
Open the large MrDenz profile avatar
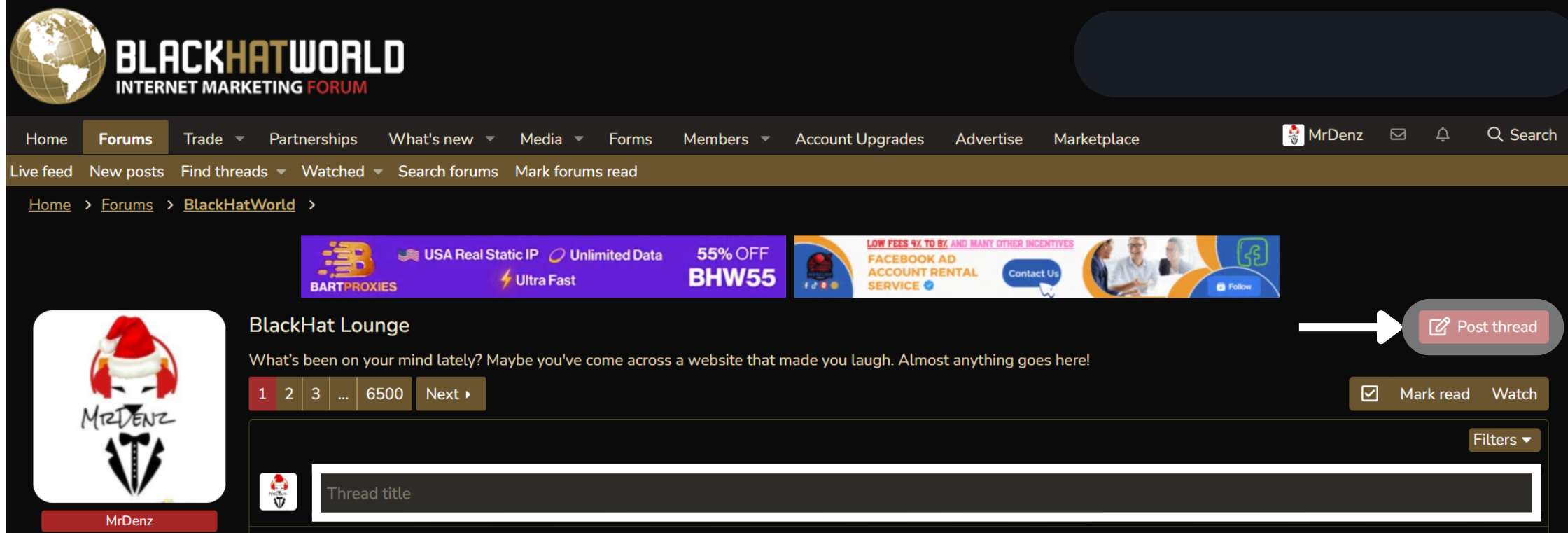click(x=129, y=406)
